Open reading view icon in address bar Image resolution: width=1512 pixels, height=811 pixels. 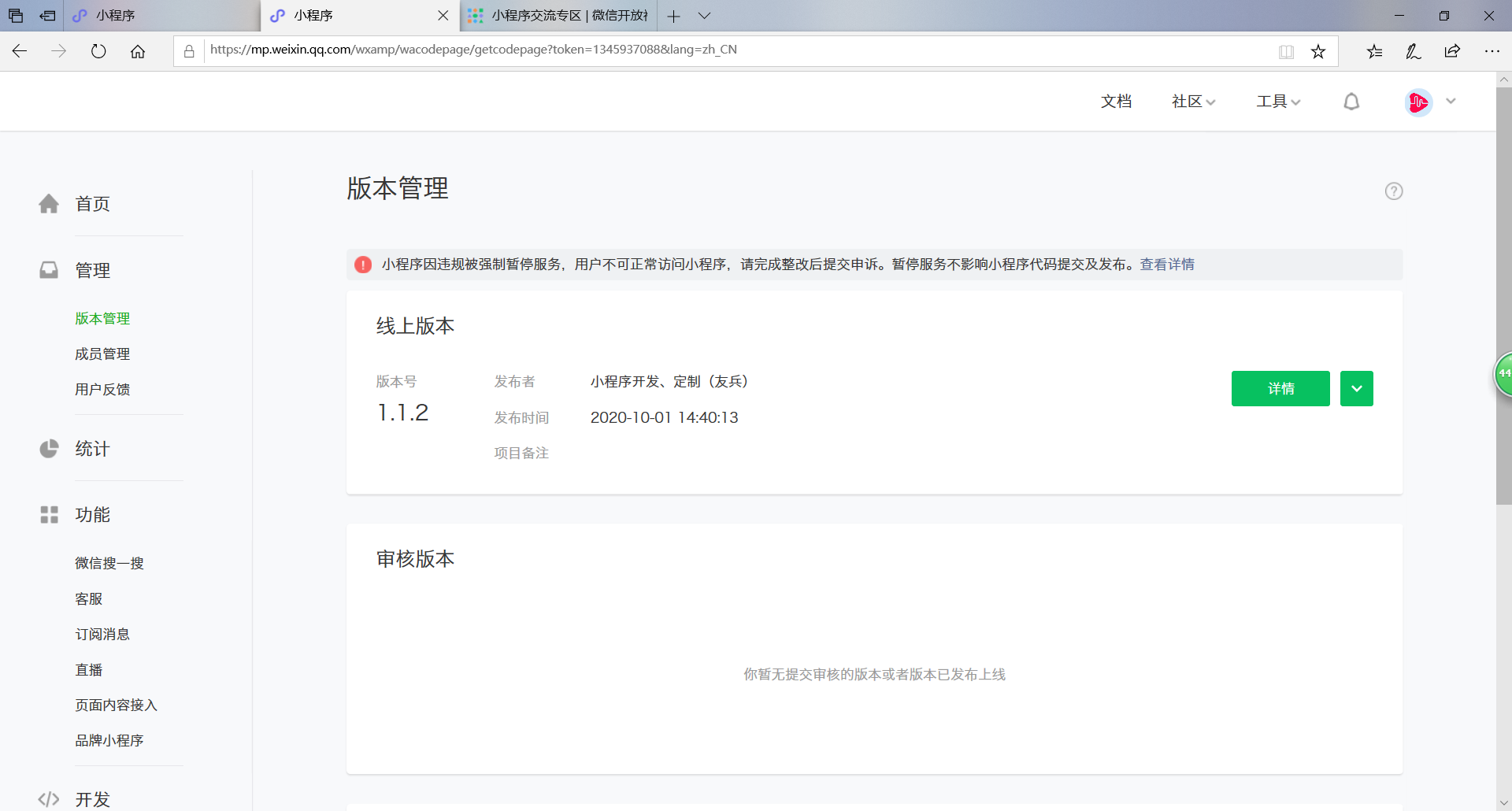pos(1286,51)
